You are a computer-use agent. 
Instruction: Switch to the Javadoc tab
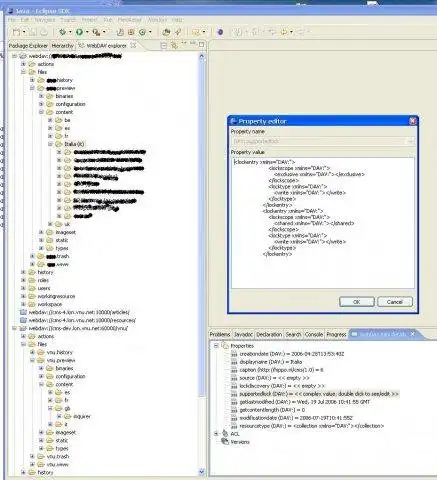click(x=243, y=334)
